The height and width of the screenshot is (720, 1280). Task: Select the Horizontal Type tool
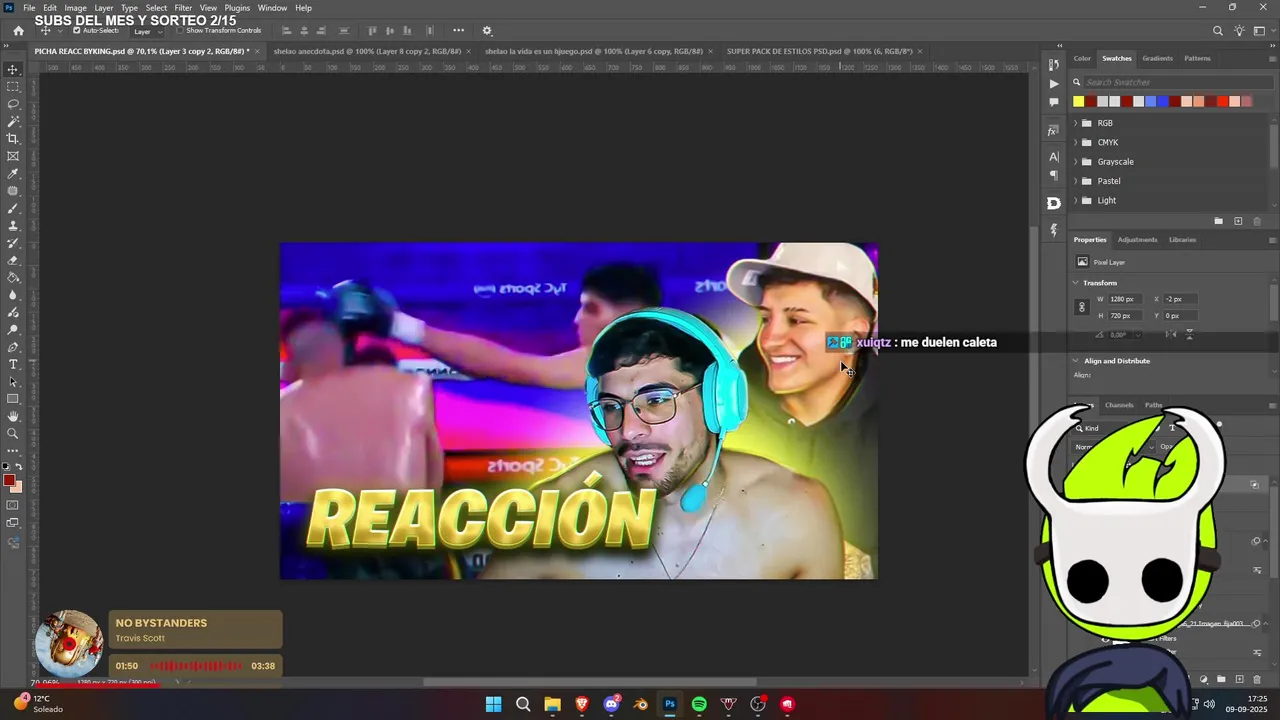(13, 364)
